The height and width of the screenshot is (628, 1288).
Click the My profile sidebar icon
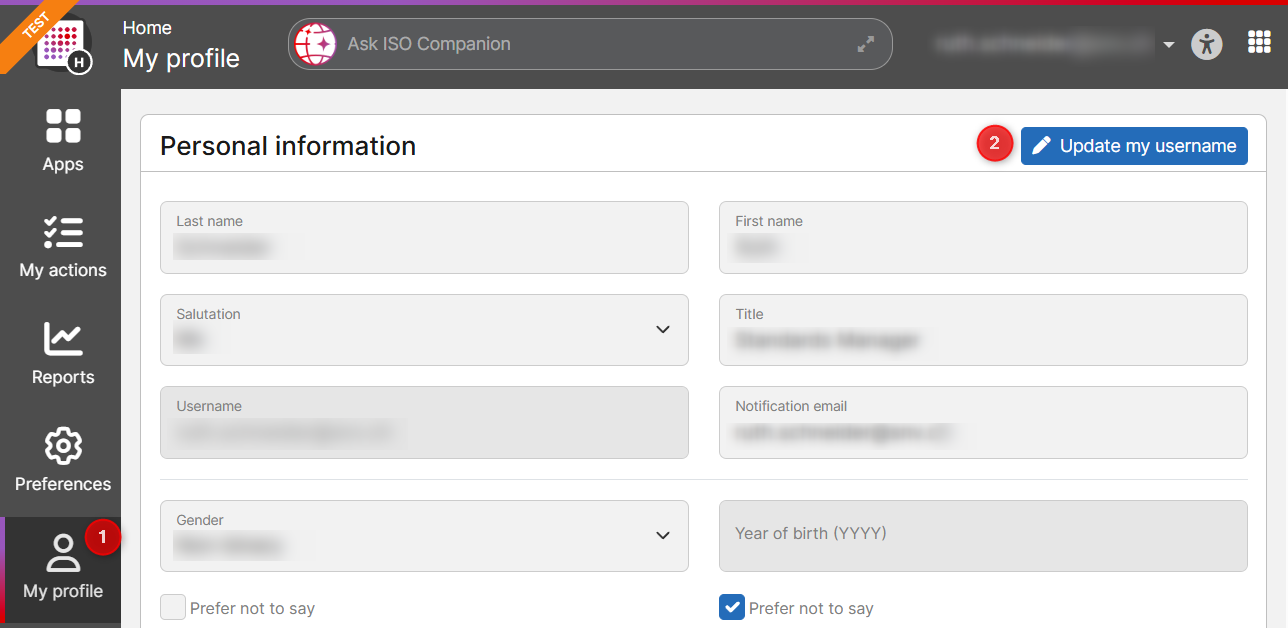point(62,566)
